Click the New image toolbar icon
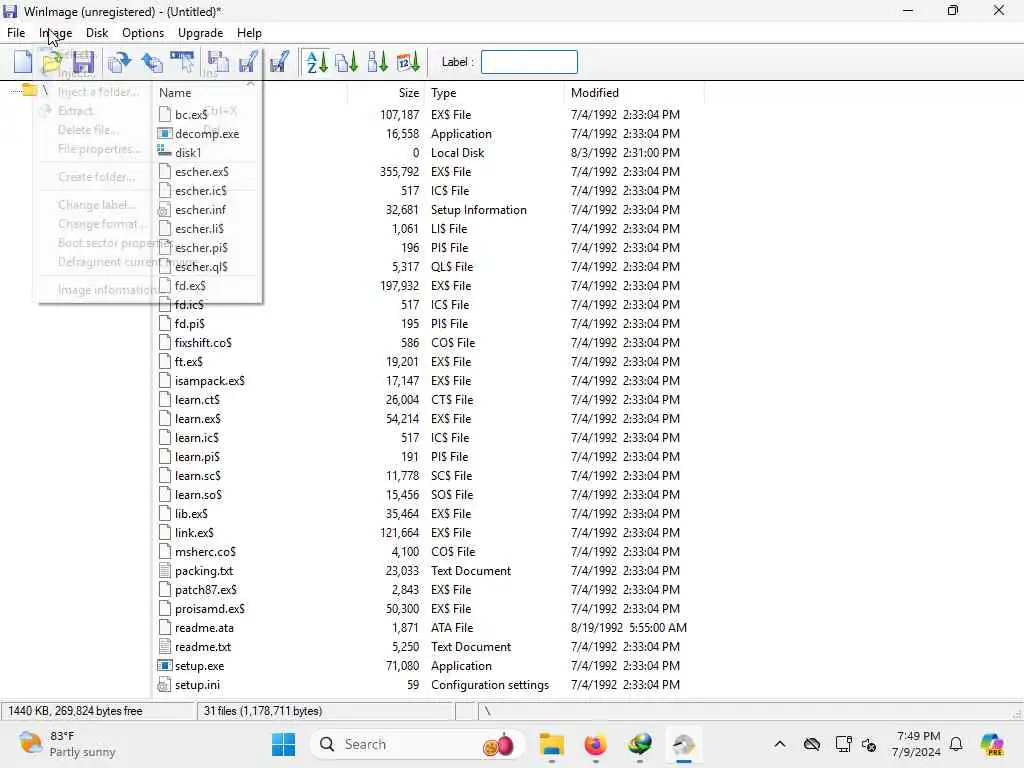The image size is (1024, 768). (x=22, y=62)
